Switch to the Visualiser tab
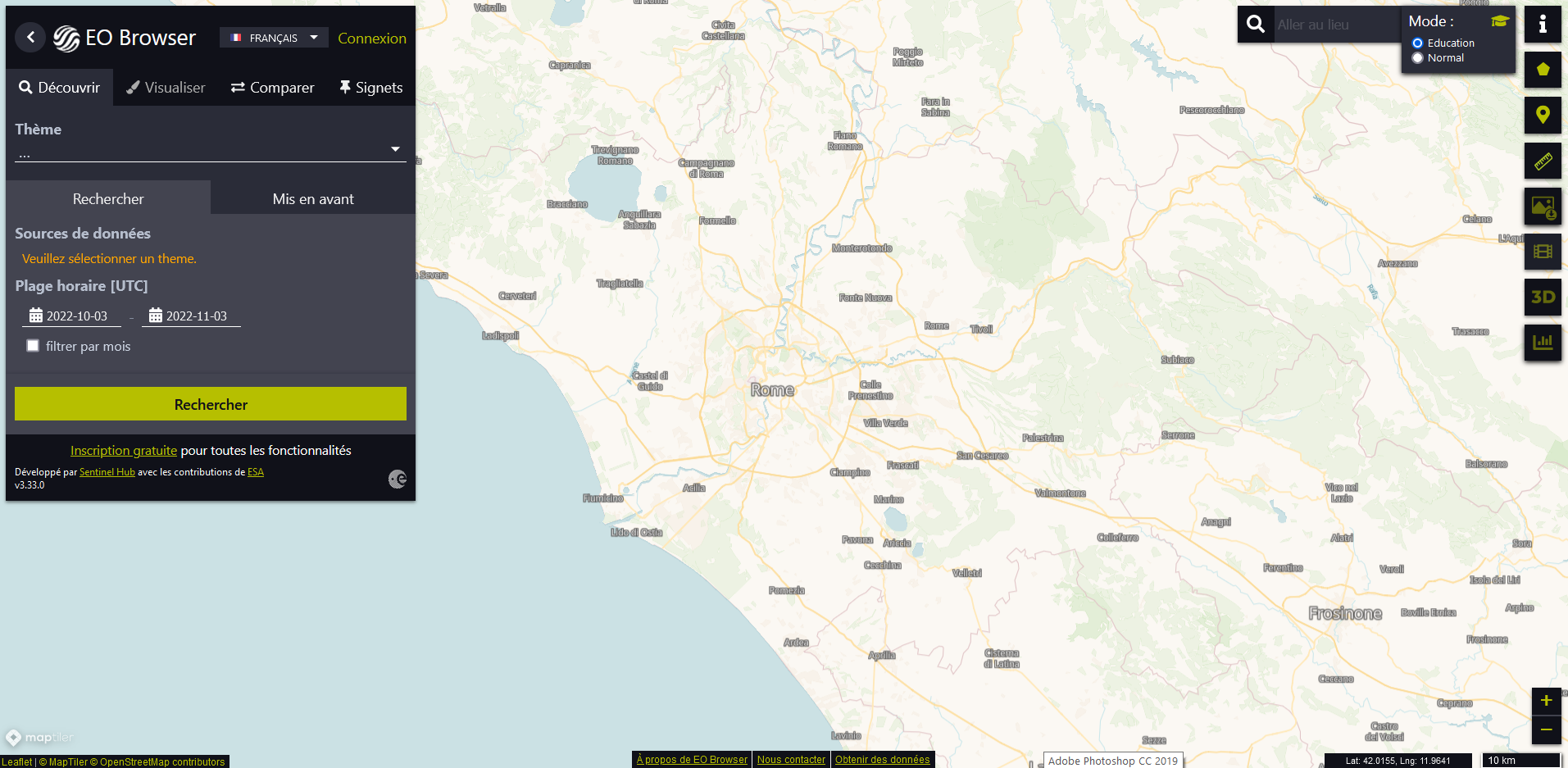The image size is (1568, 768). (x=166, y=87)
